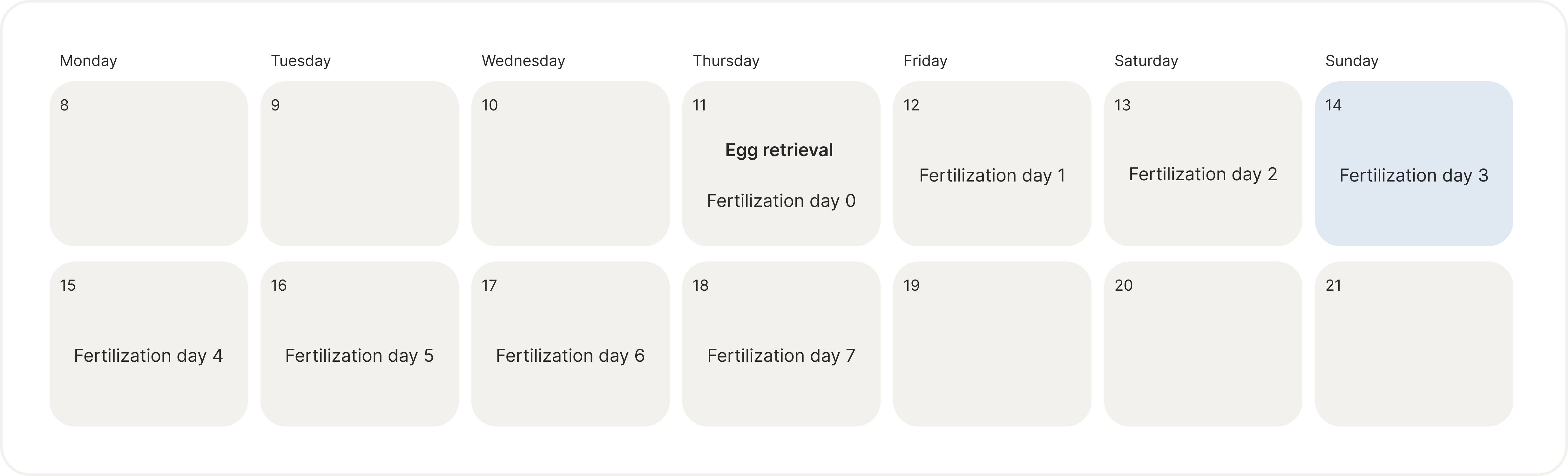Choose the Fertilization day 2 cell

1203,163
